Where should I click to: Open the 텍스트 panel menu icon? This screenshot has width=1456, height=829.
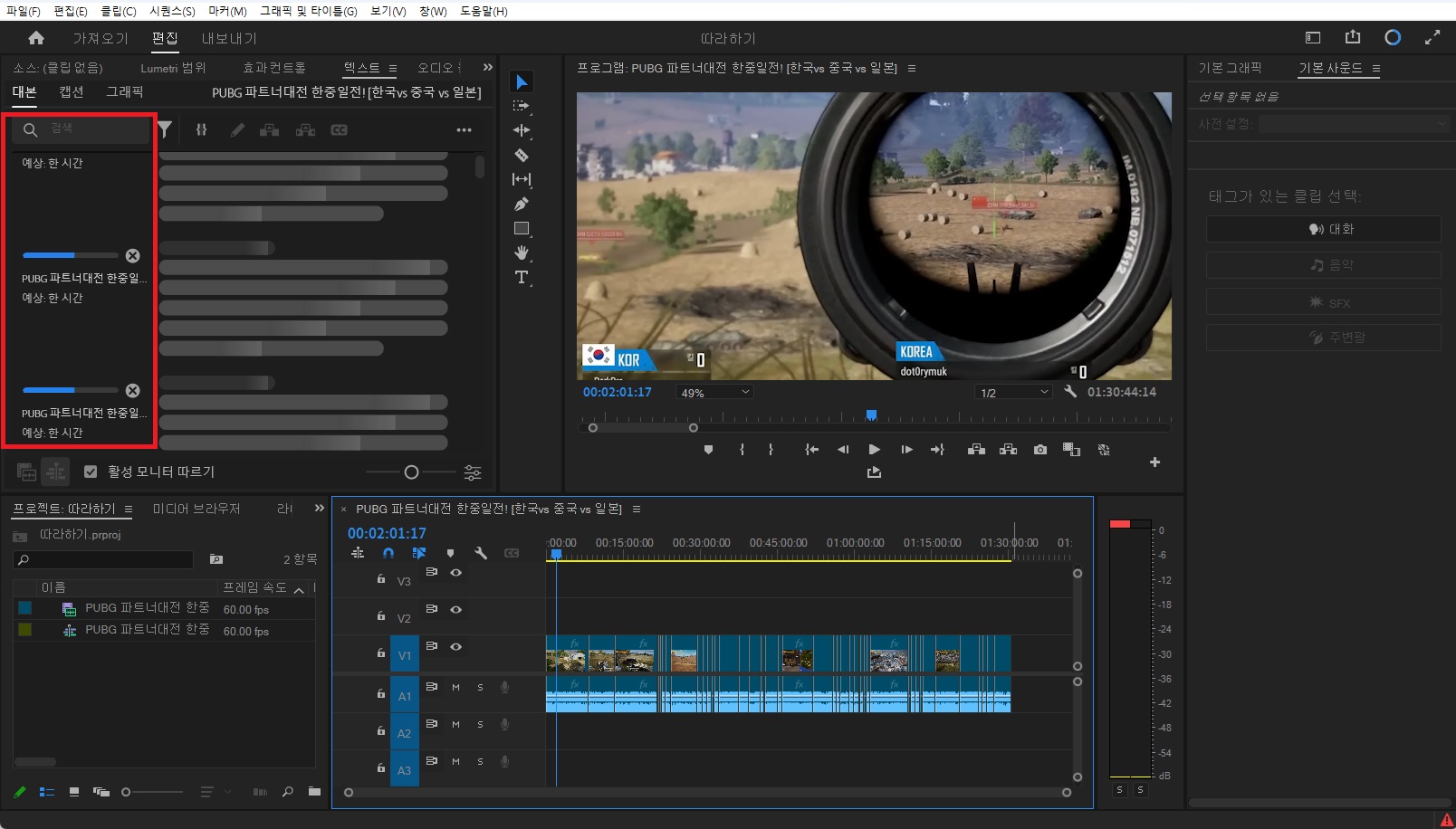point(393,68)
